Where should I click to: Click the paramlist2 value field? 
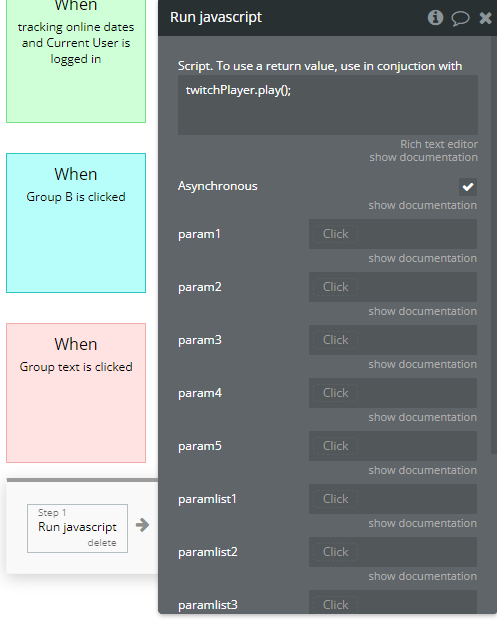tap(393, 552)
